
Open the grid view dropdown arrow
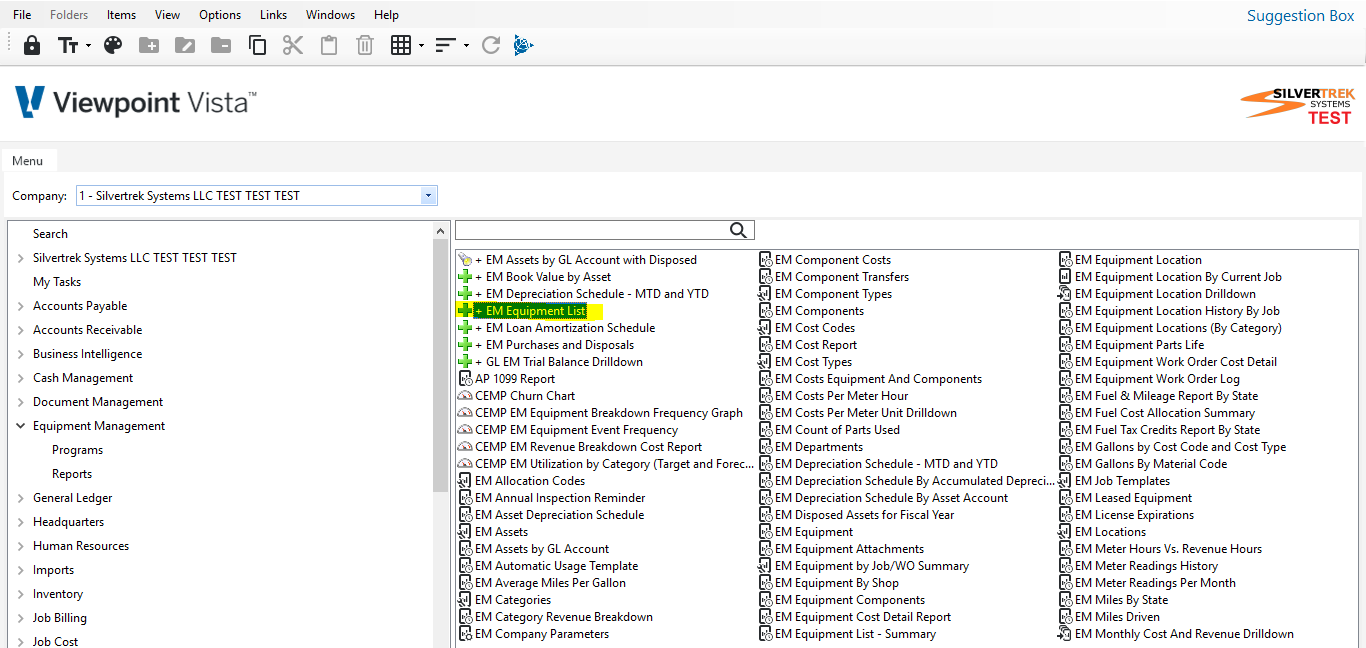click(421, 46)
